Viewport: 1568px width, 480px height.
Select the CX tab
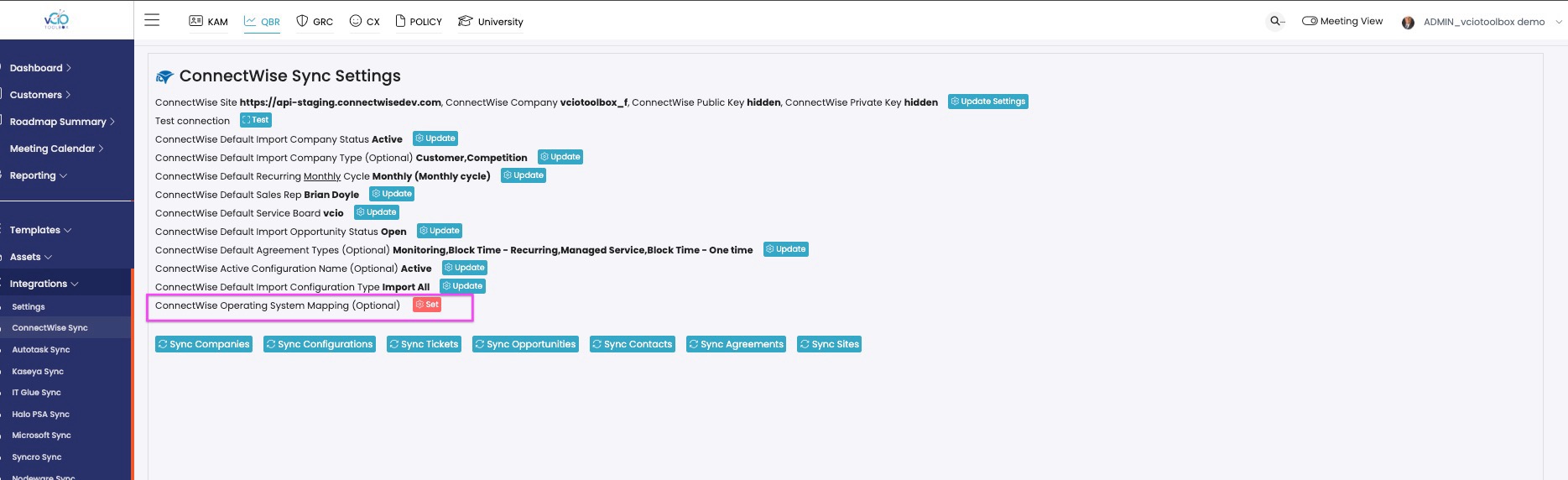(x=364, y=22)
